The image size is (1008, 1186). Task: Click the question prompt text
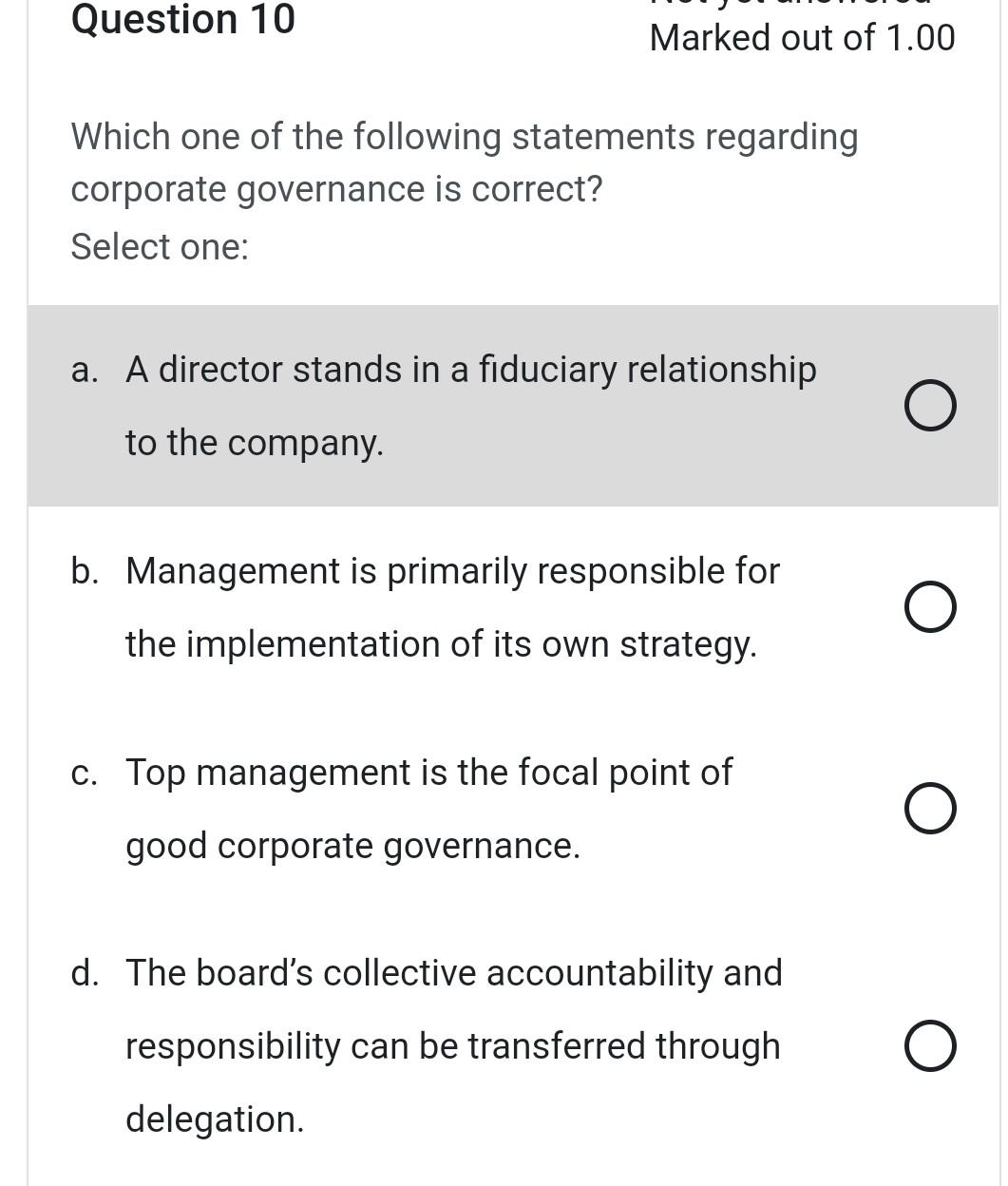[x=464, y=162]
